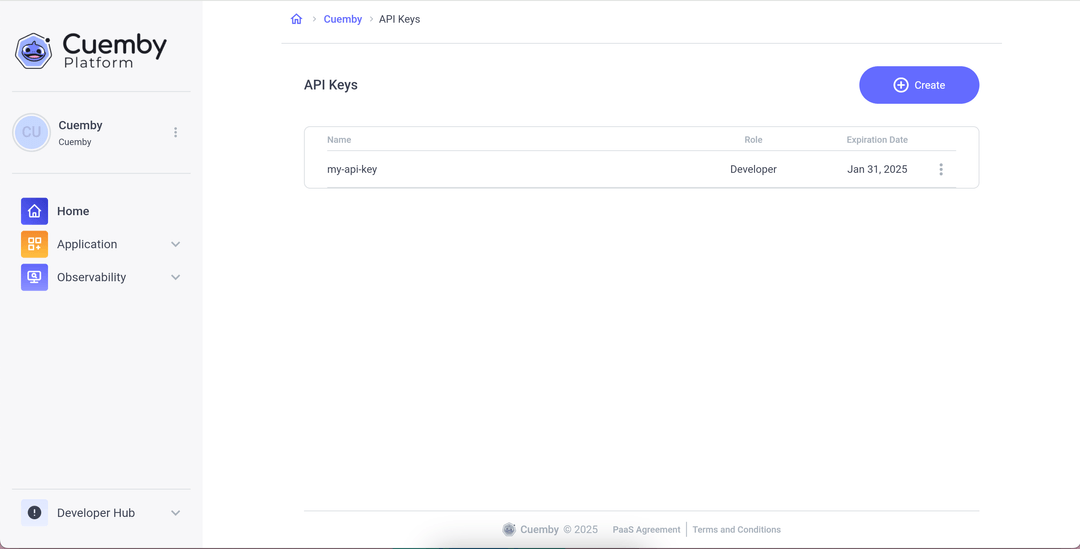Click the CU account avatar

[32, 132]
